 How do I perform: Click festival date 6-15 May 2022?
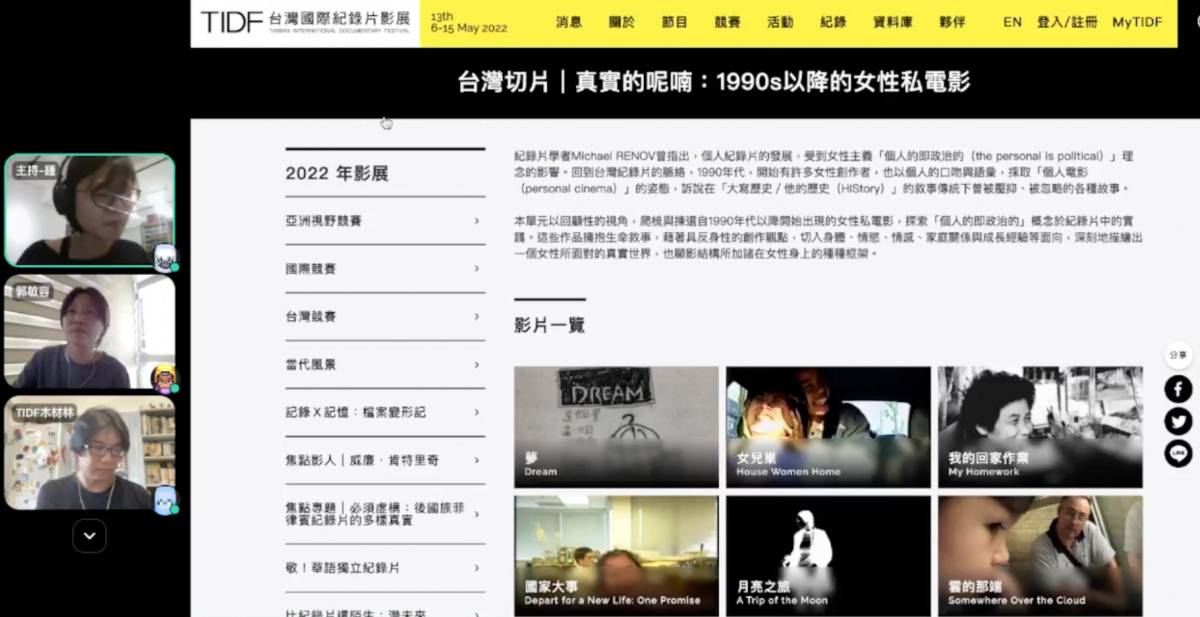(x=469, y=28)
